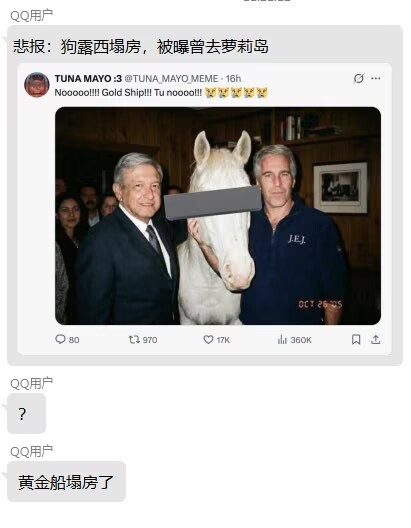Bookmark the tweet using the bookmark icon
This screenshot has height=528, width=411.
click(x=356, y=339)
